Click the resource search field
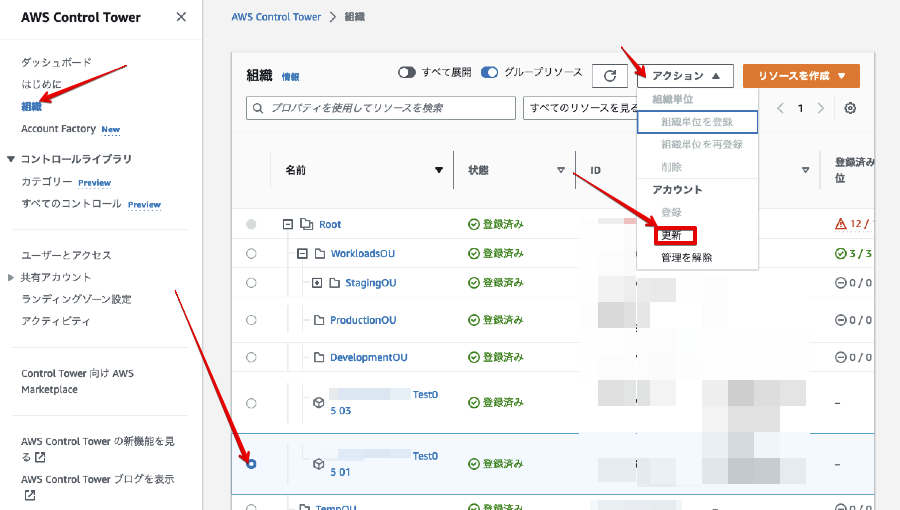This screenshot has width=900, height=510. coord(381,108)
